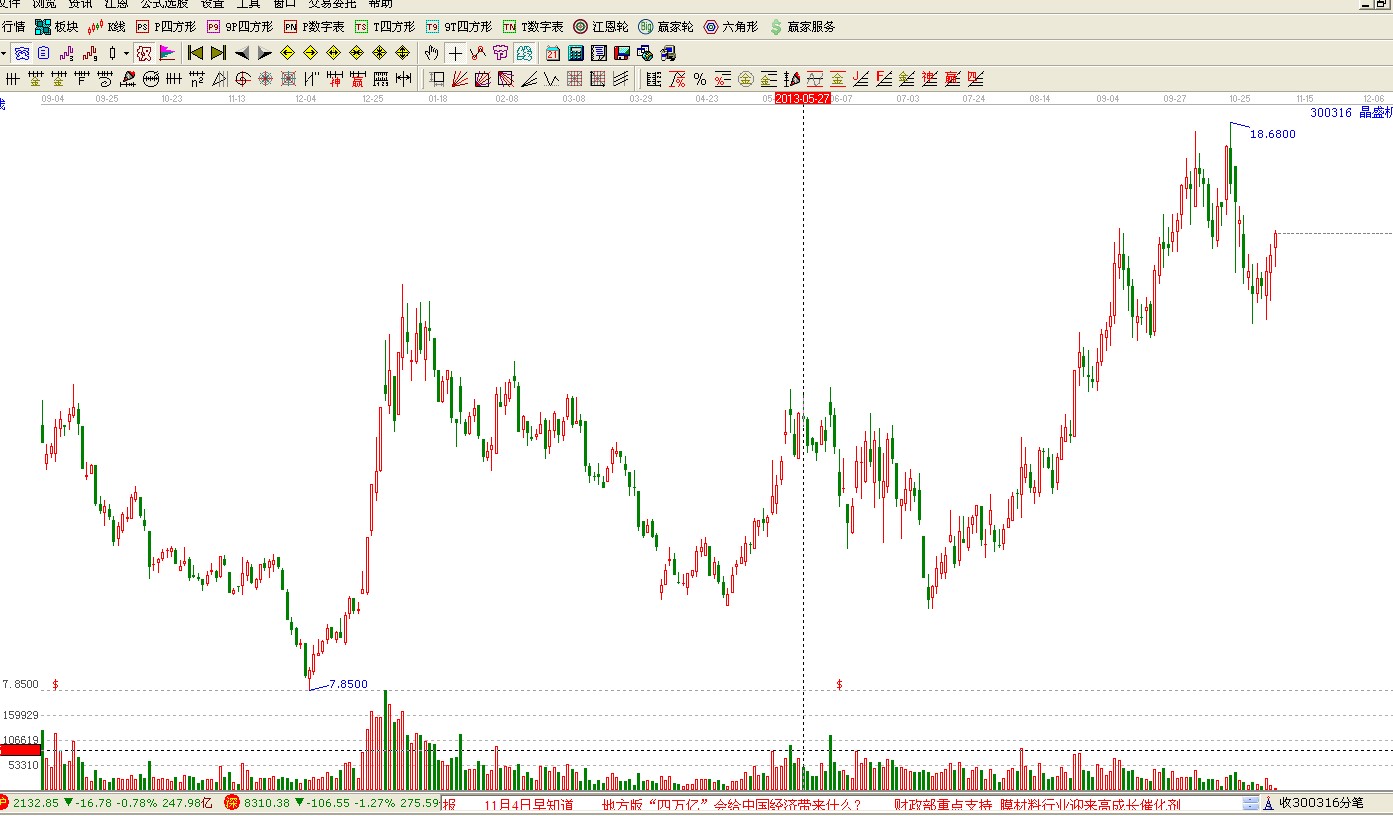Screen dimensions: 1393x816
Task: Click the 板块 sector button
Action: click(56, 27)
